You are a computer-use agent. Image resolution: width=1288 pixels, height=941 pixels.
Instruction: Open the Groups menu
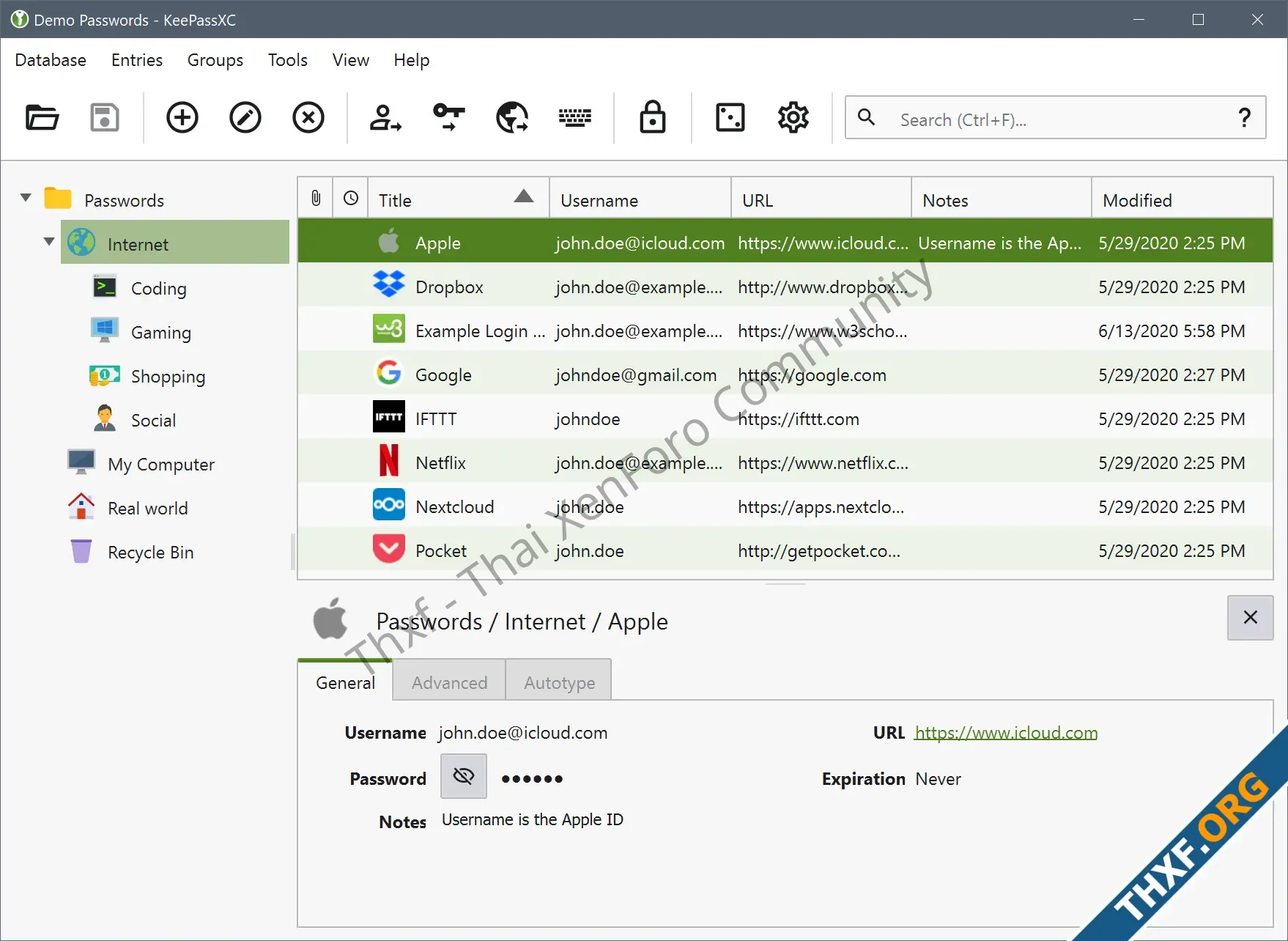click(x=215, y=60)
